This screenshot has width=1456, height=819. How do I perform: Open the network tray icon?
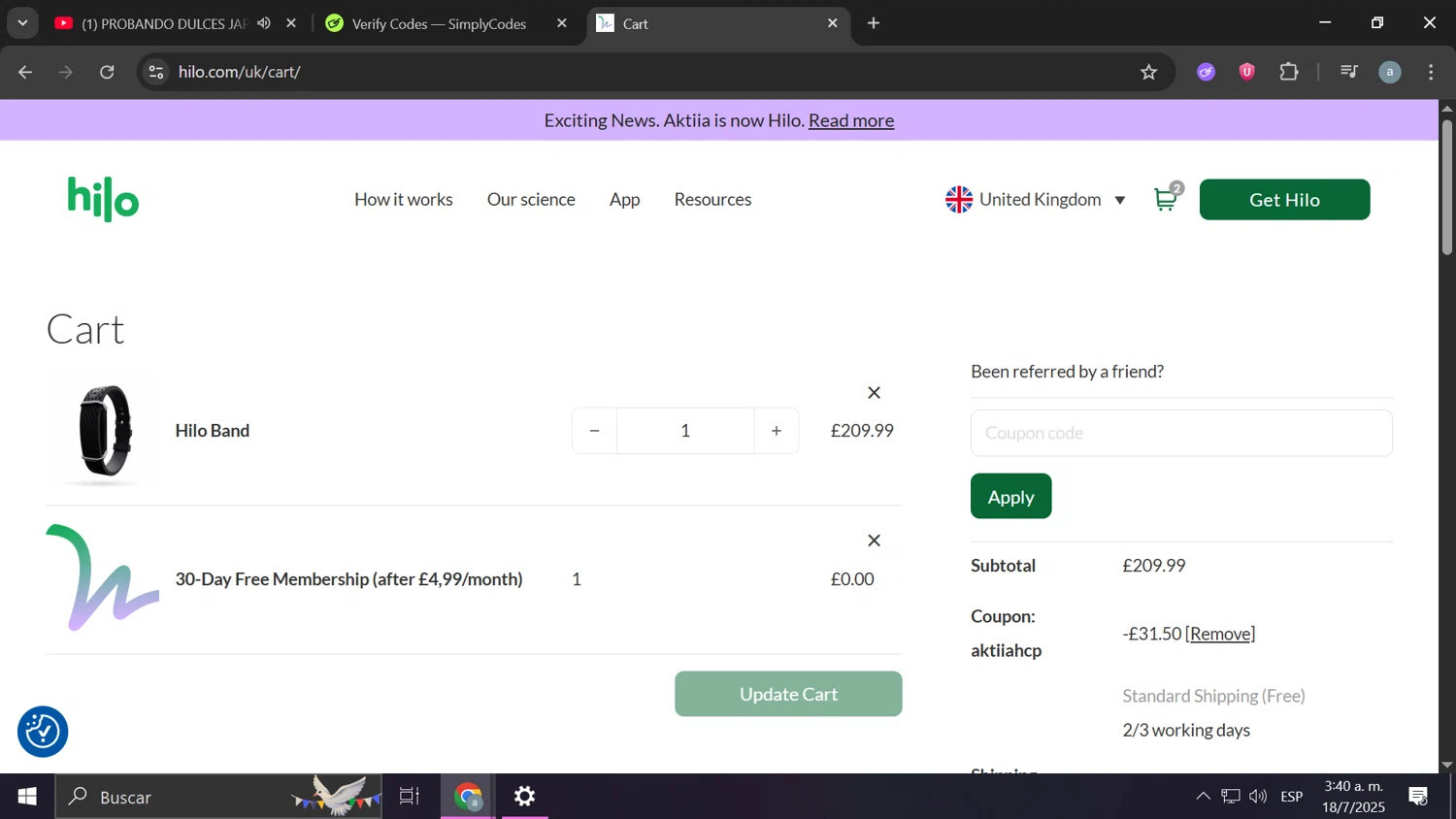tap(1231, 797)
